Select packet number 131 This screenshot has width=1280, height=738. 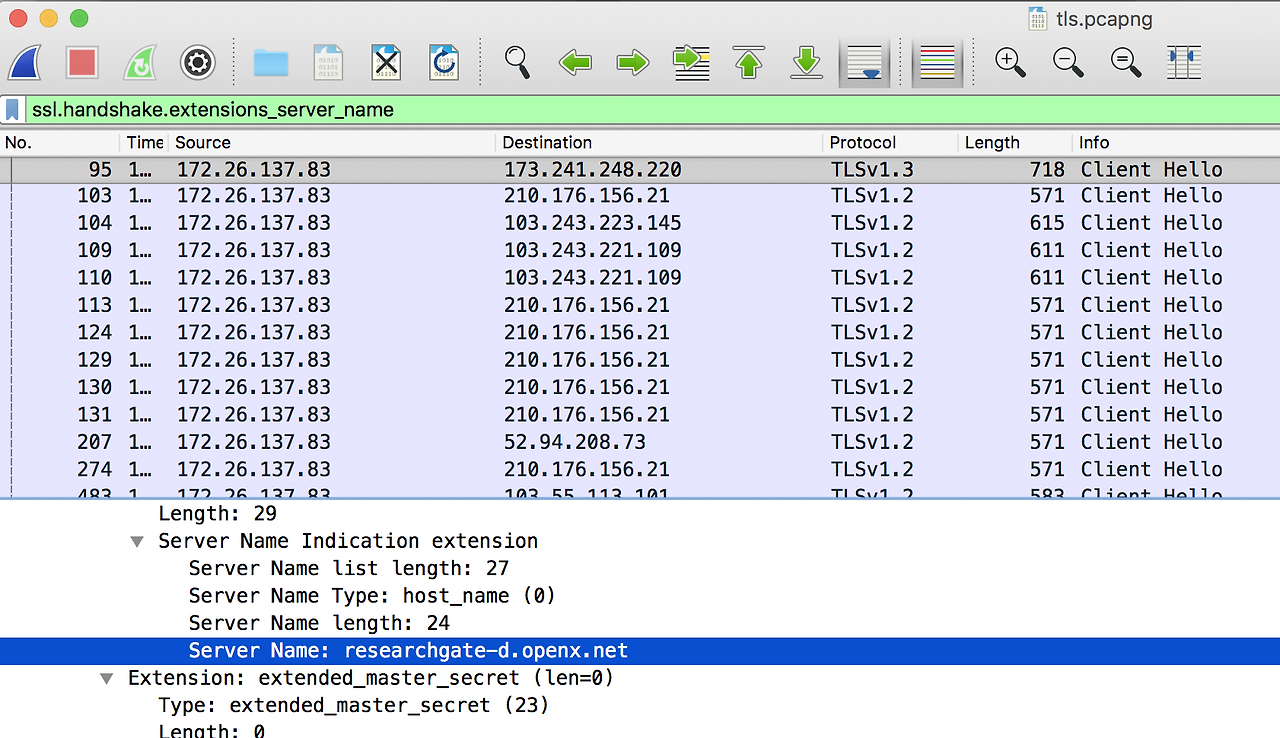pos(640,415)
